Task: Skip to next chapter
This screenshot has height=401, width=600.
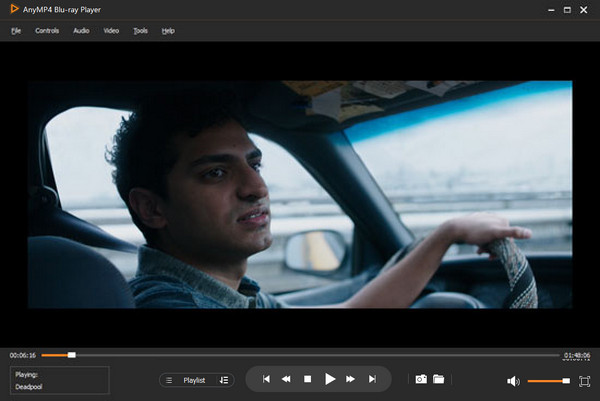Action: (372, 379)
